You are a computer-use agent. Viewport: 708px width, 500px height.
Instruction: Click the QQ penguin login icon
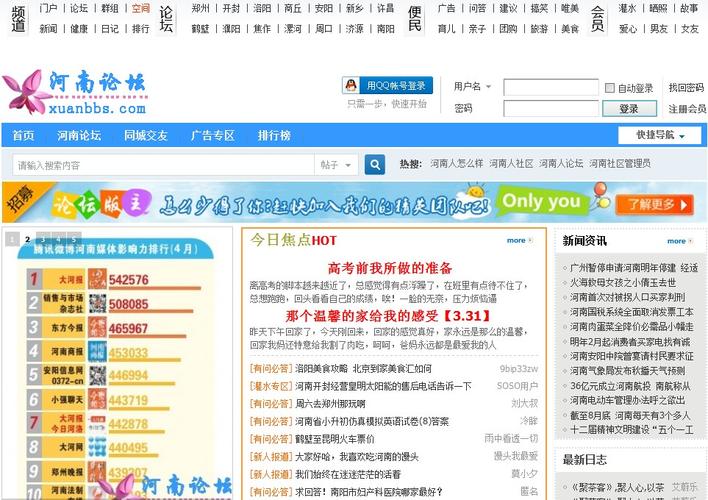tap(351, 85)
